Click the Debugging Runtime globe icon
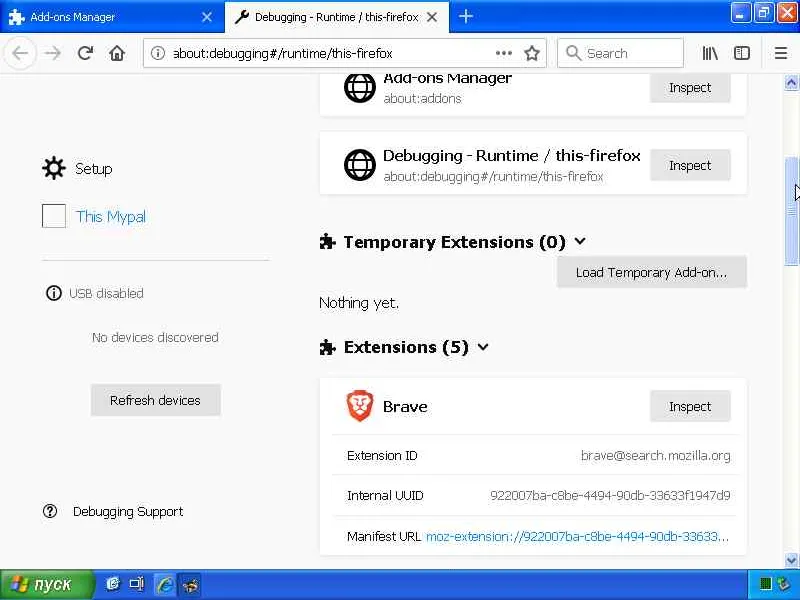Image resolution: width=800 pixels, height=600 pixels. coord(360,165)
